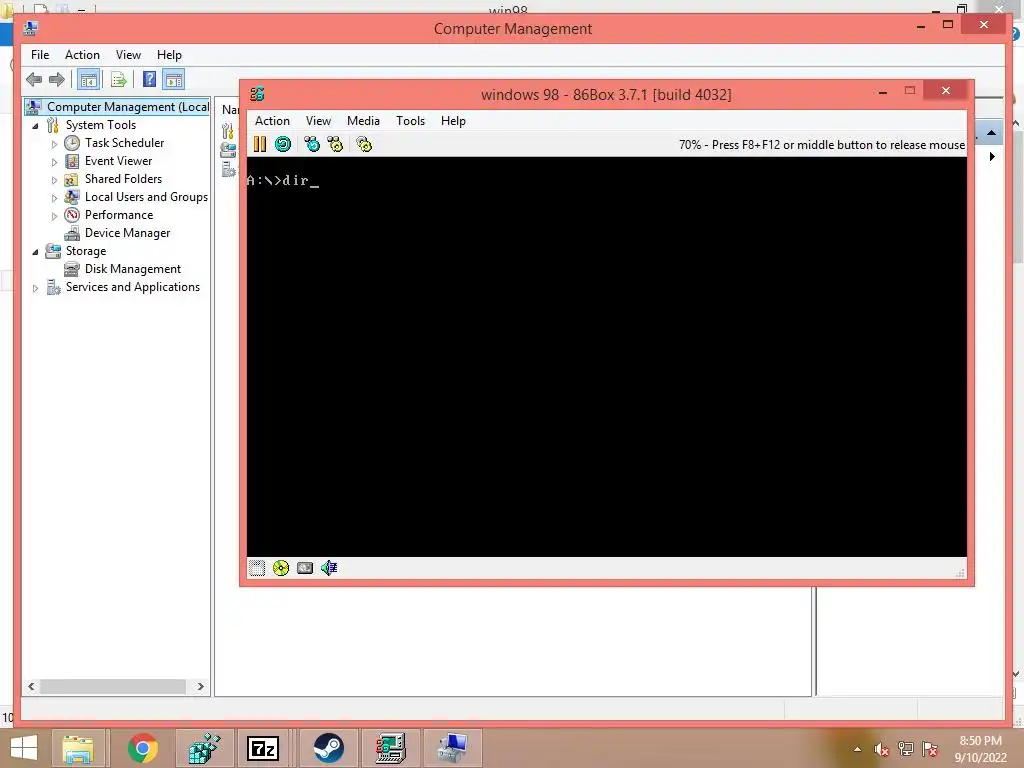Open the View menu in 86Box
This screenshot has width=1024, height=768.
point(319,121)
